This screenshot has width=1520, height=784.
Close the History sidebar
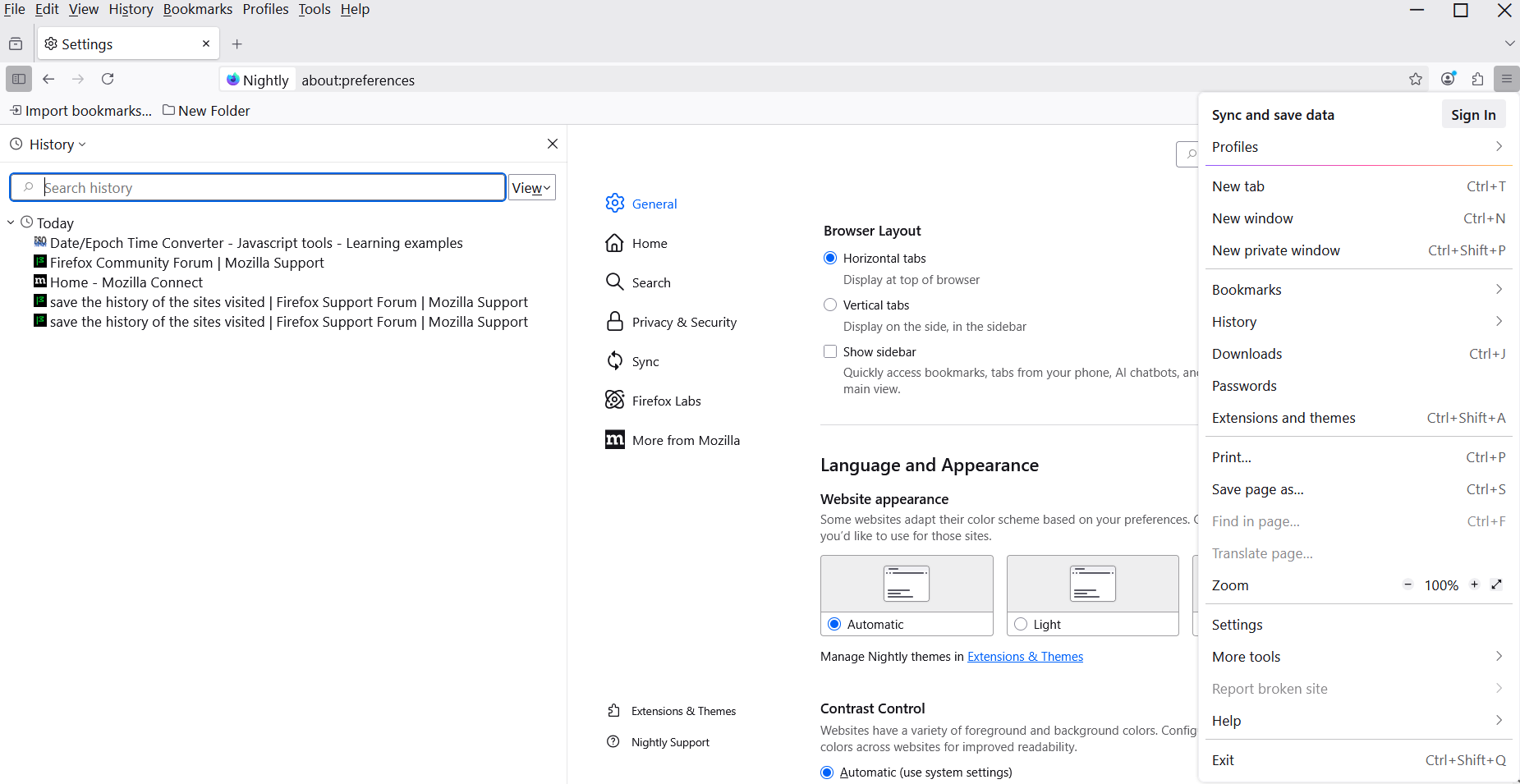click(x=553, y=144)
